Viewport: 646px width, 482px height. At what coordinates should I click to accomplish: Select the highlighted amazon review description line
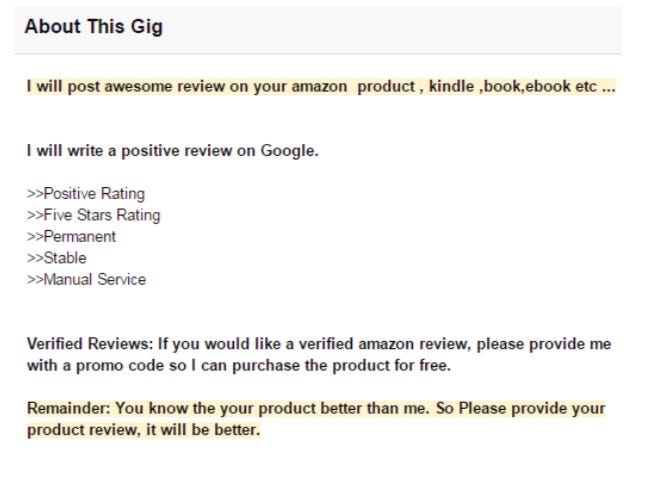321,87
